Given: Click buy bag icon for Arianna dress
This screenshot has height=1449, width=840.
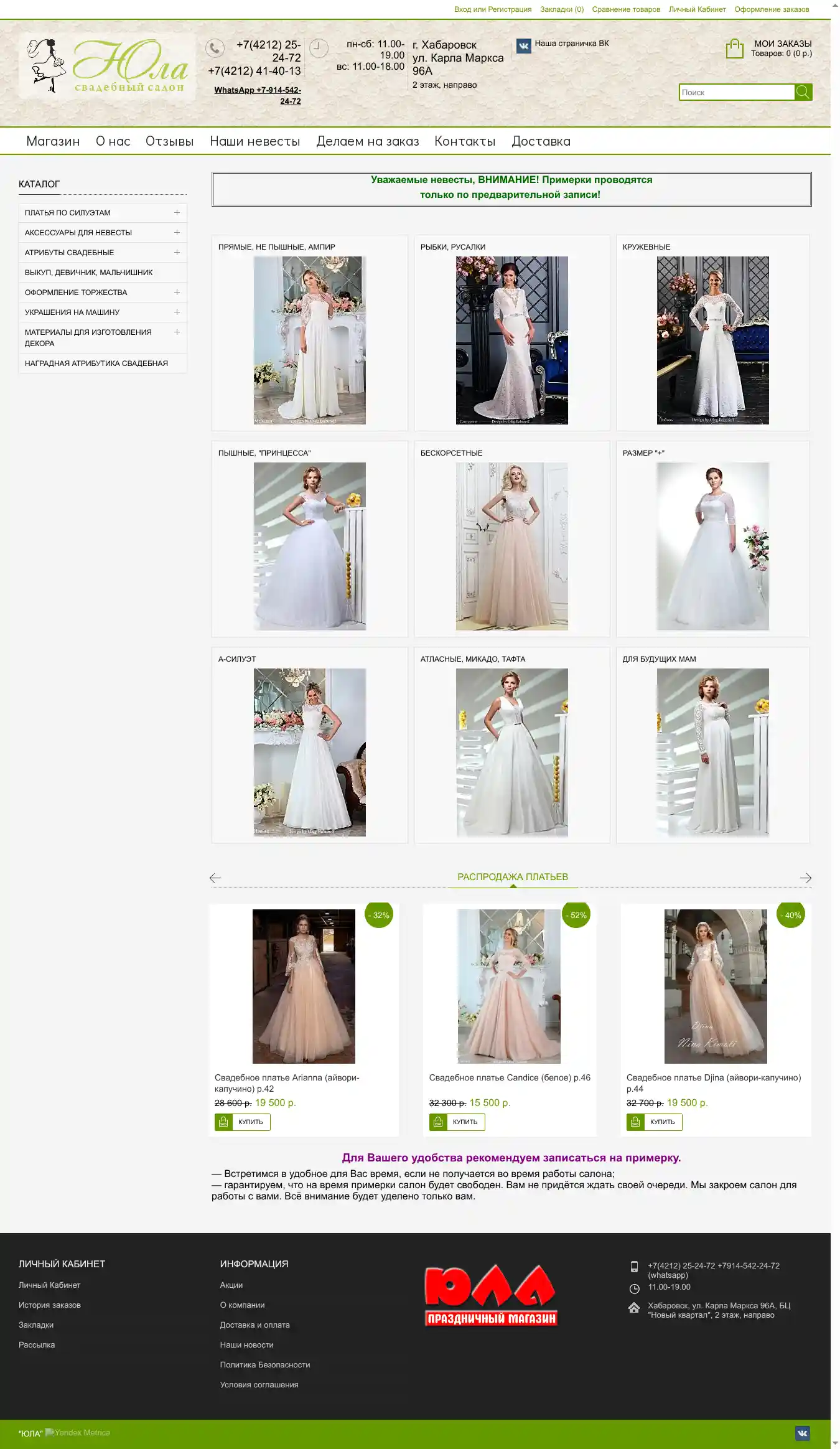Looking at the screenshot, I should click(223, 1122).
